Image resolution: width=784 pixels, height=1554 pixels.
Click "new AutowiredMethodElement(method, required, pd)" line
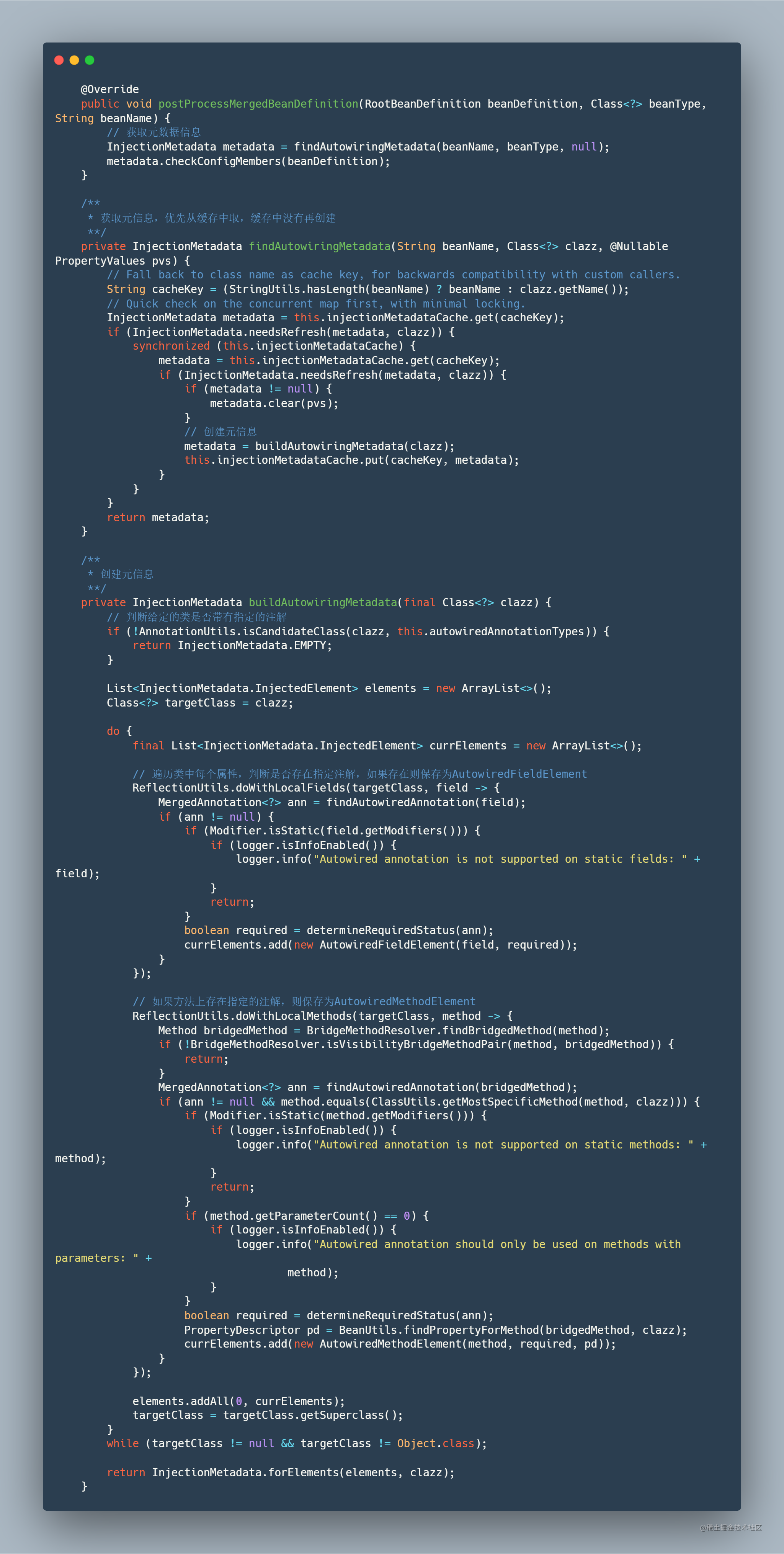pyautogui.click(x=400, y=1343)
